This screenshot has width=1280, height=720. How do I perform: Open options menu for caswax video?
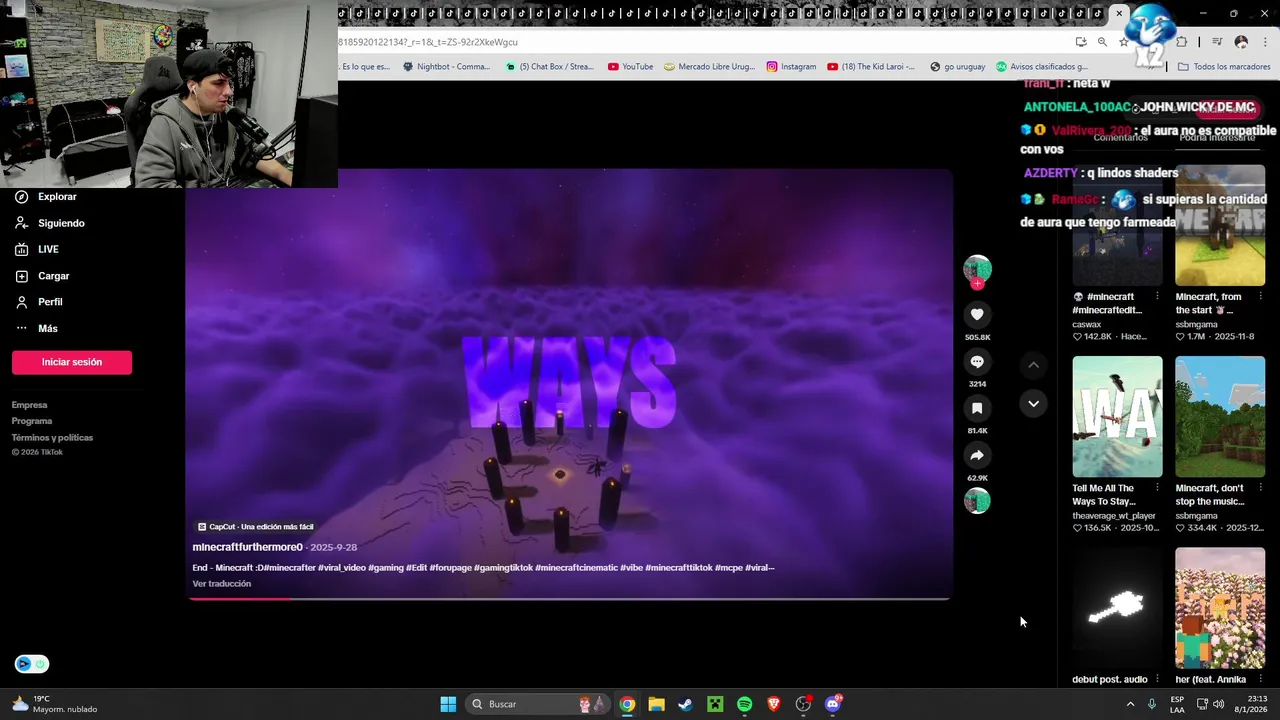[x=1157, y=297]
